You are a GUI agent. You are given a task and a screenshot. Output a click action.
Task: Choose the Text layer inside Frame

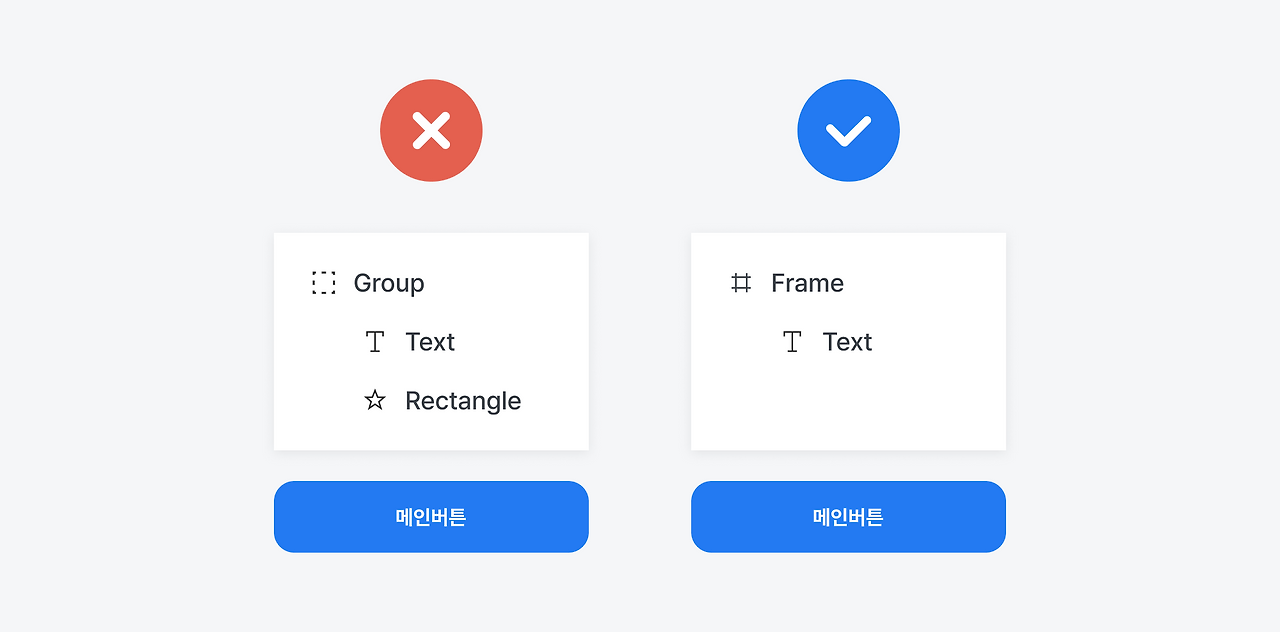[x=847, y=342]
